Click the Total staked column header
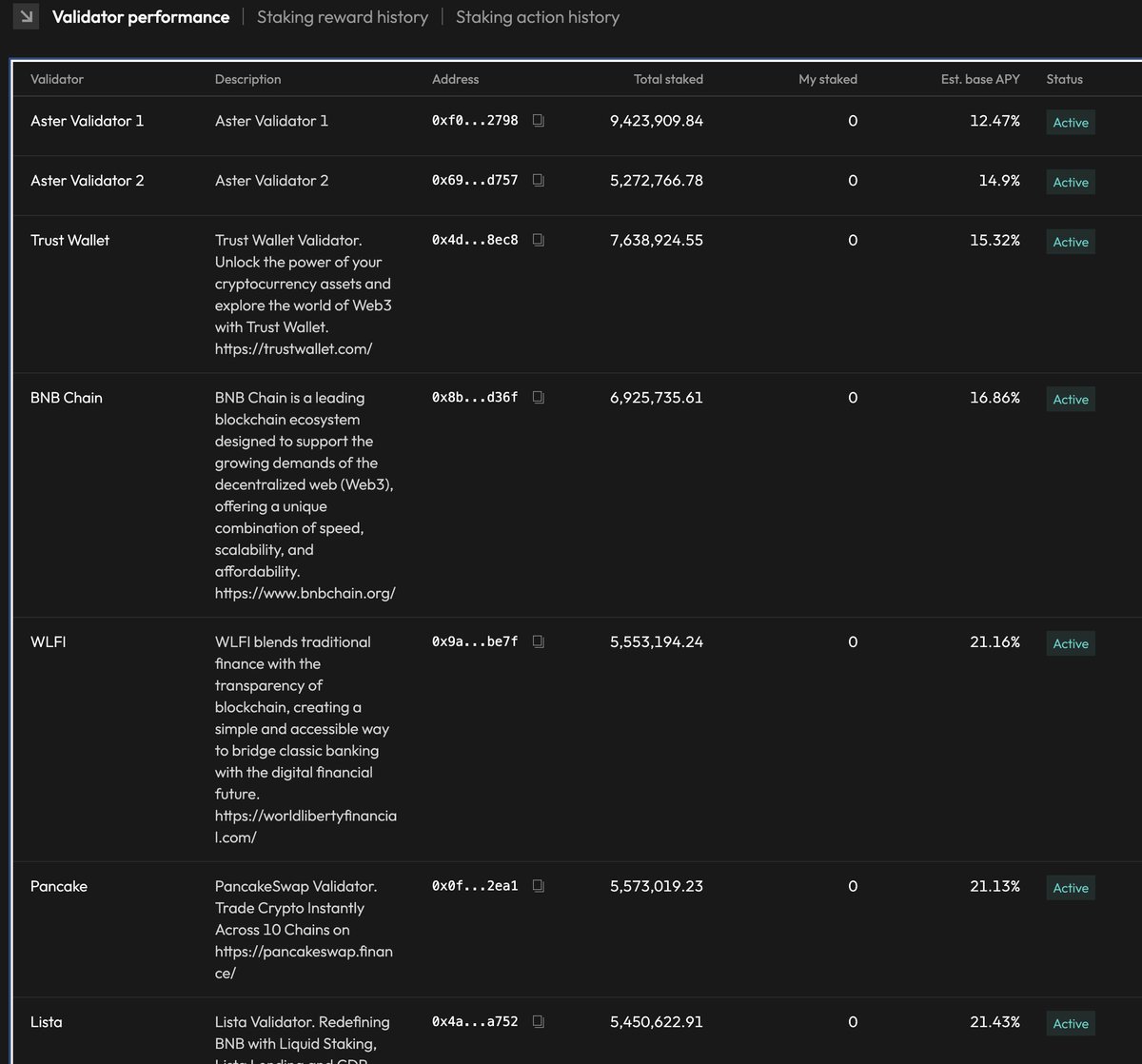The image size is (1142, 1064). coord(668,79)
